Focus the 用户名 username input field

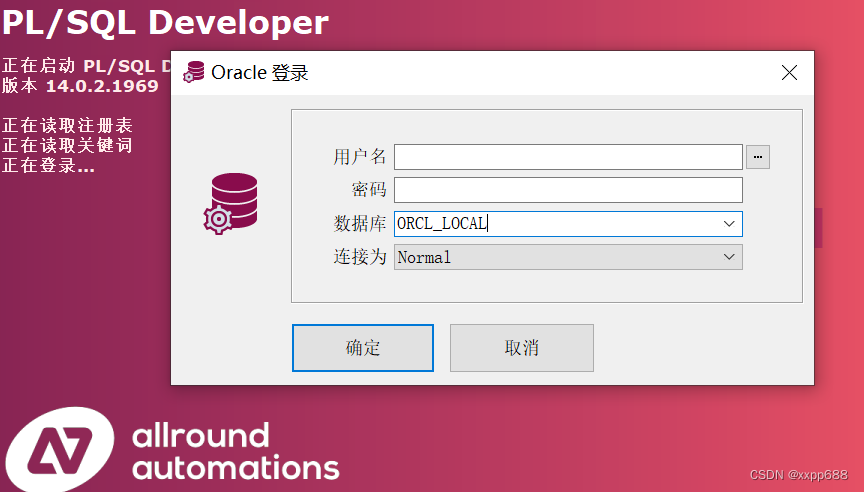568,157
